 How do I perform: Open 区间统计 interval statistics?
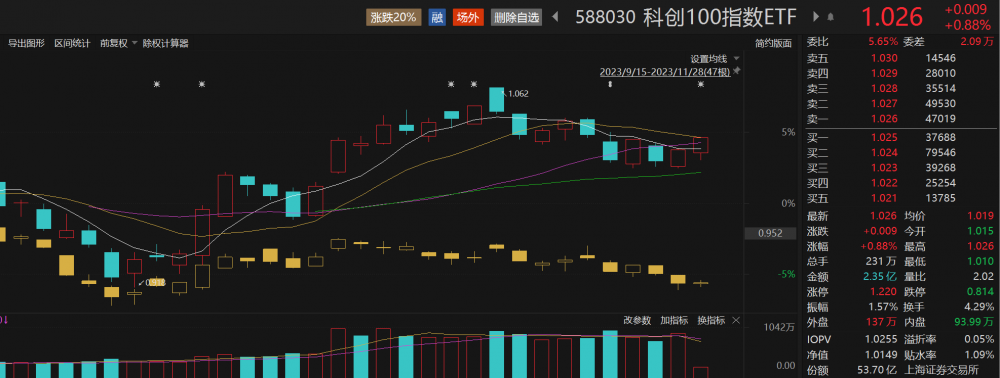click(x=72, y=43)
